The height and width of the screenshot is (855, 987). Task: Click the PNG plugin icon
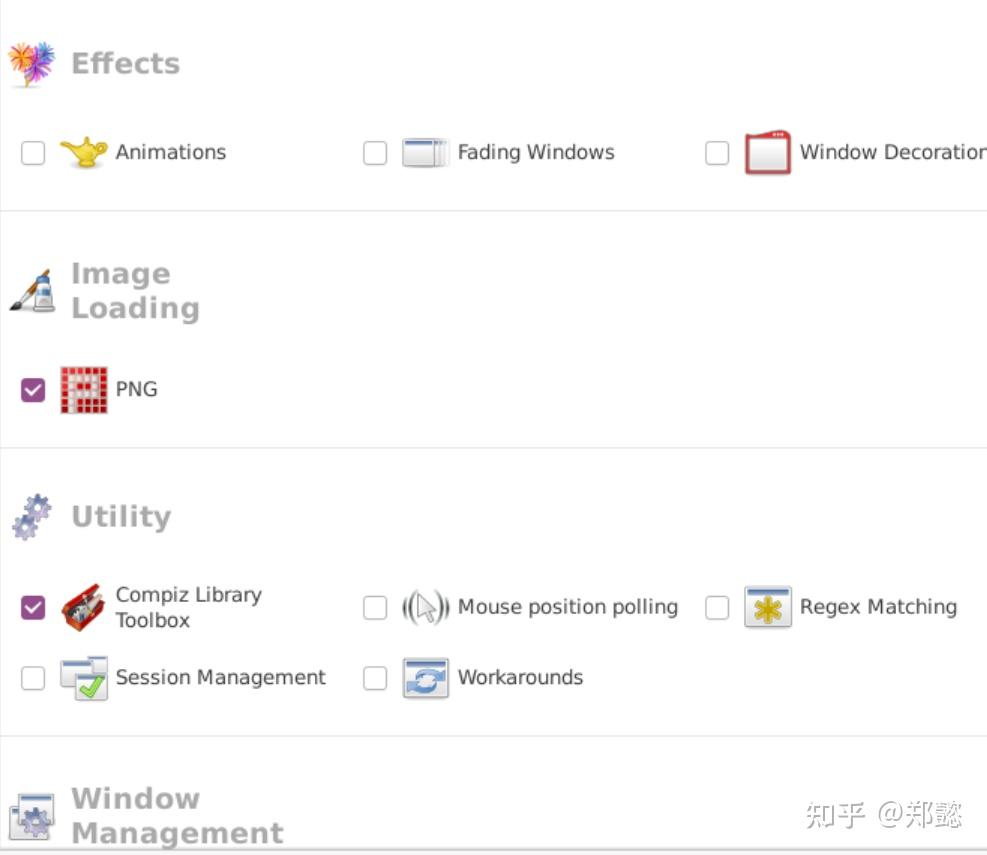click(85, 389)
